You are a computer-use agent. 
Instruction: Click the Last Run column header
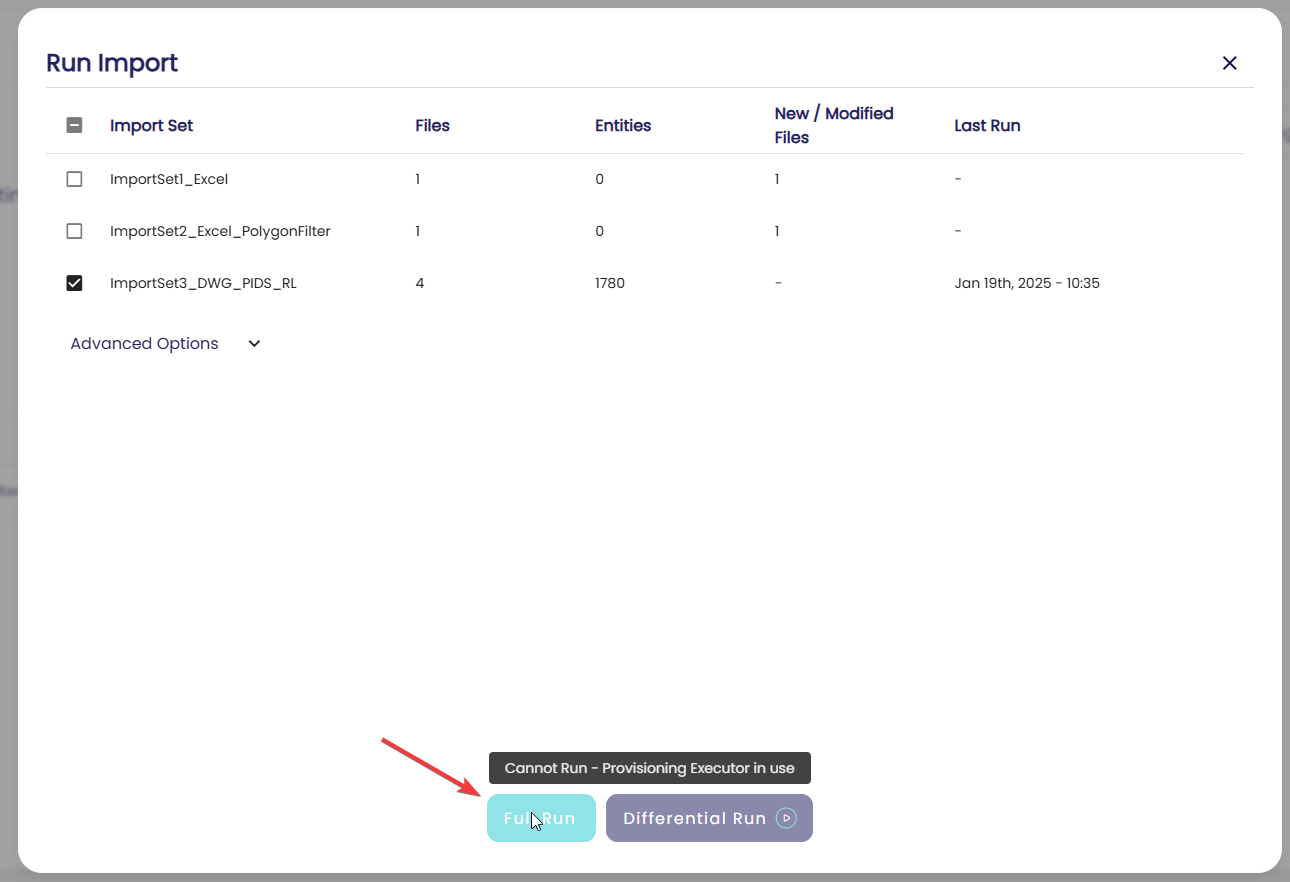986,126
